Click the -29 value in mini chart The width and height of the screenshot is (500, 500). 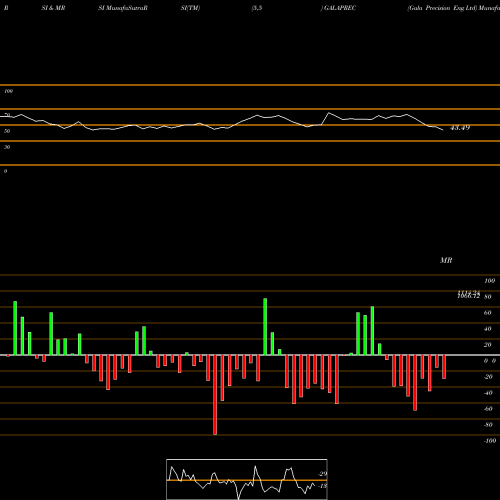coord(323,474)
